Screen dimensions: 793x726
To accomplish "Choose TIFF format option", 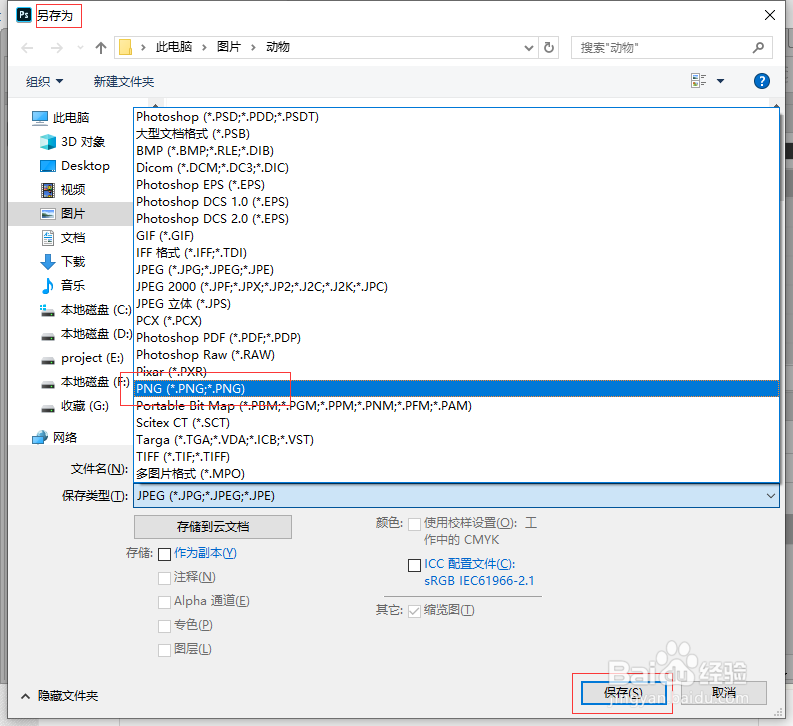I will point(456,457).
